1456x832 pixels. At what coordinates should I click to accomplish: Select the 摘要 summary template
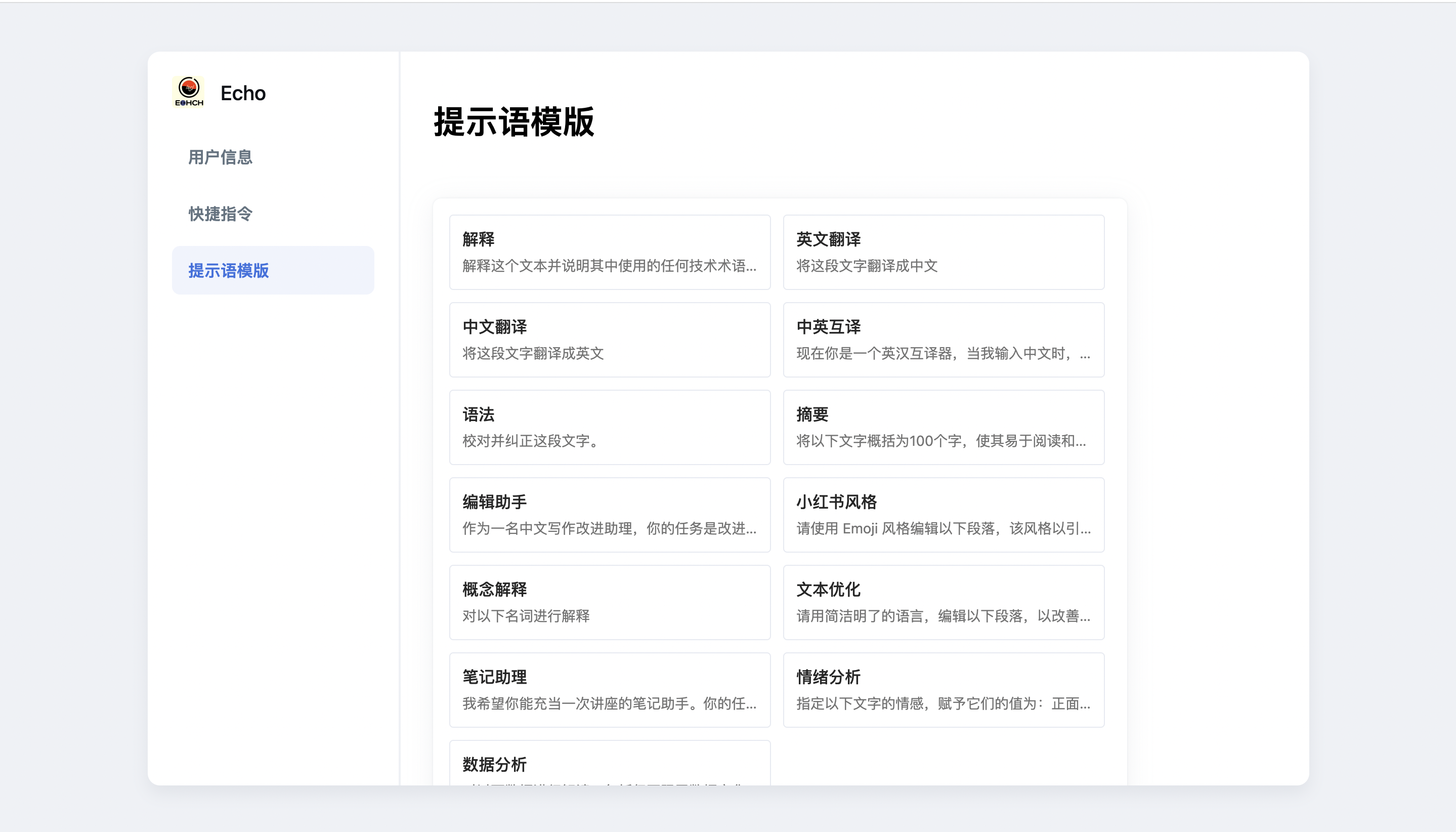tap(943, 427)
